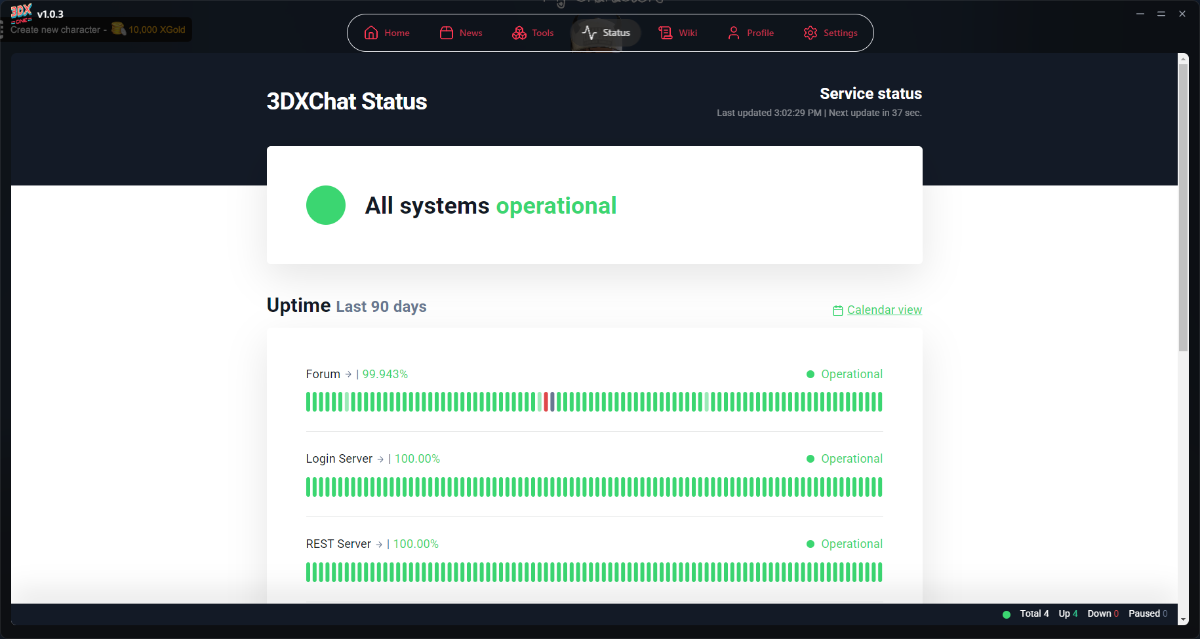Click the Create new character text
Viewport: 1200px width, 639px height.
(x=55, y=30)
